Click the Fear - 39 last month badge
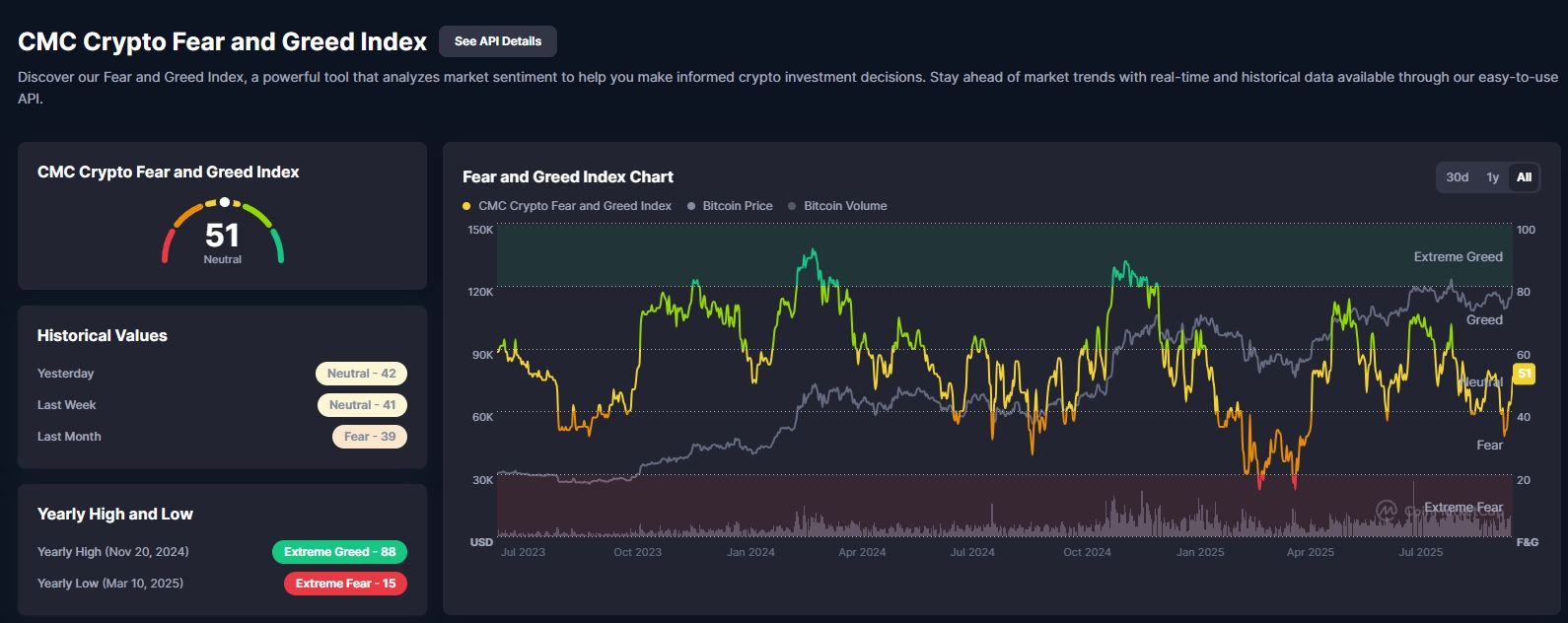1568x623 pixels. (369, 437)
